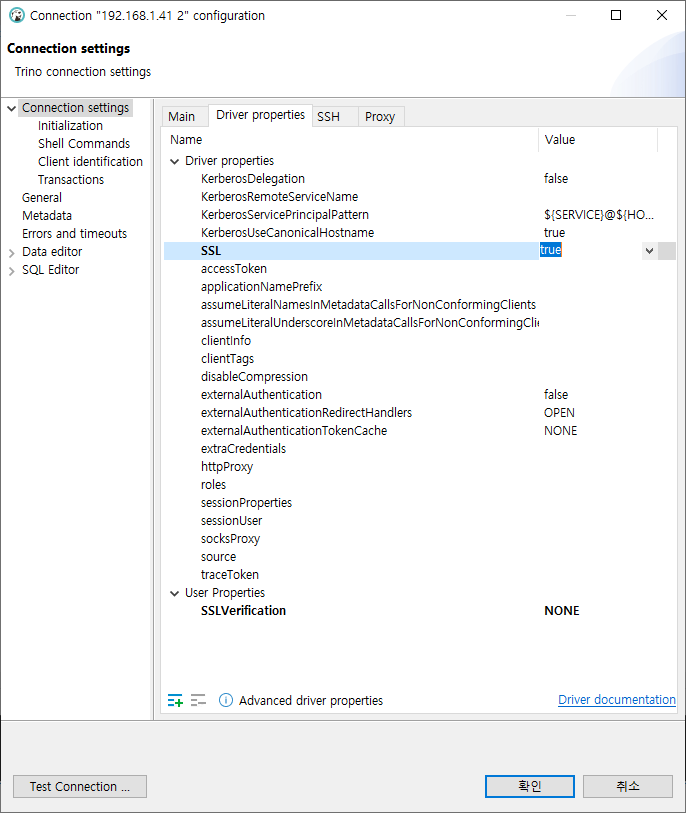The height and width of the screenshot is (813, 686).
Task: Select the SSLVerification user property row
Action: tap(420, 611)
